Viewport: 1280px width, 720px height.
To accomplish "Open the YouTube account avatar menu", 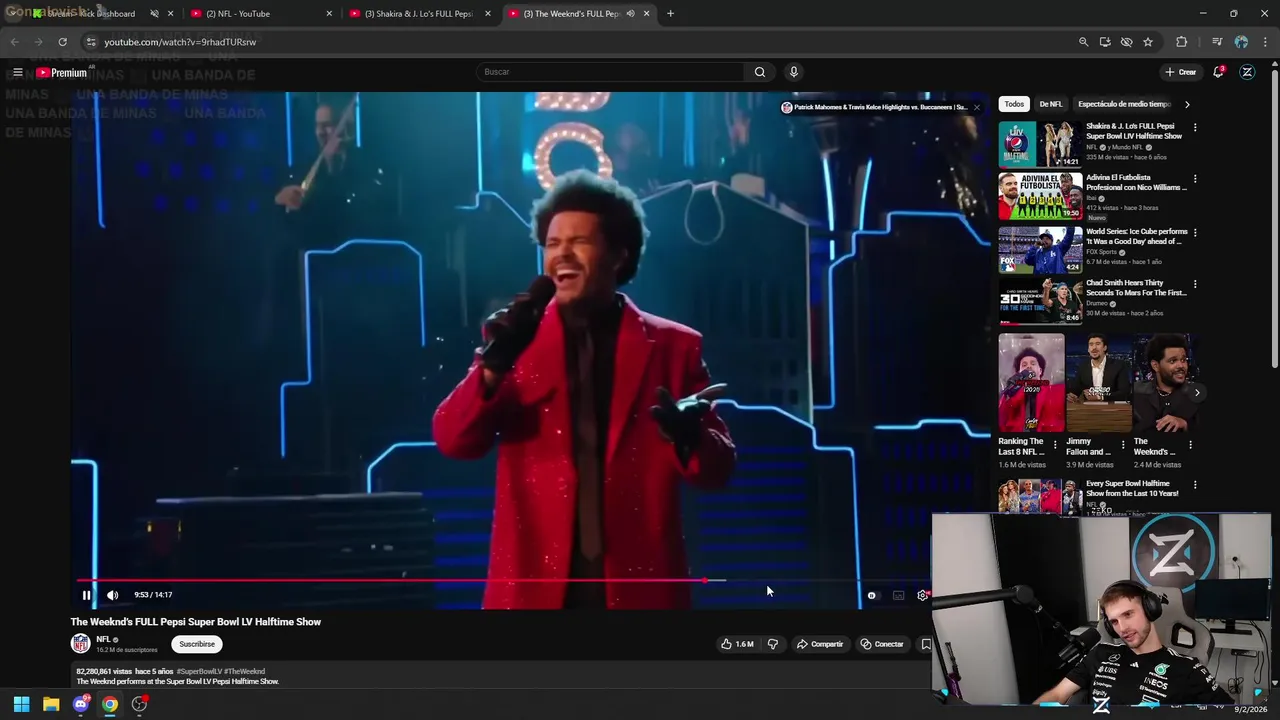I will tap(1247, 72).
